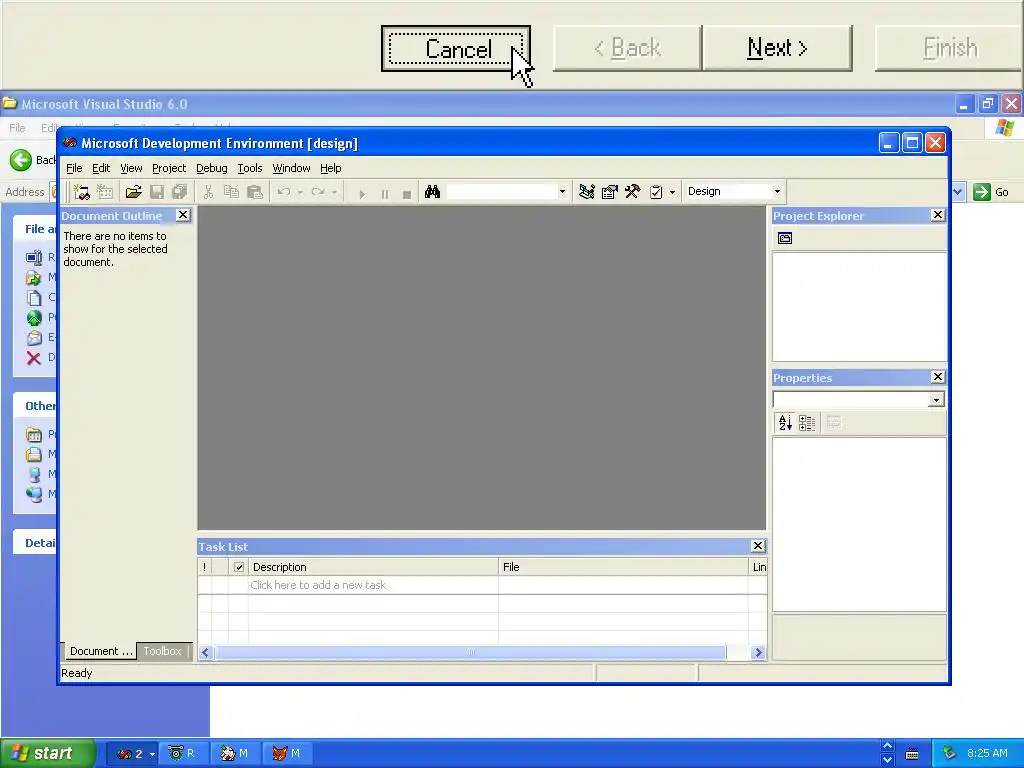Click the Project Explorer toolbar icon

[586, 191]
